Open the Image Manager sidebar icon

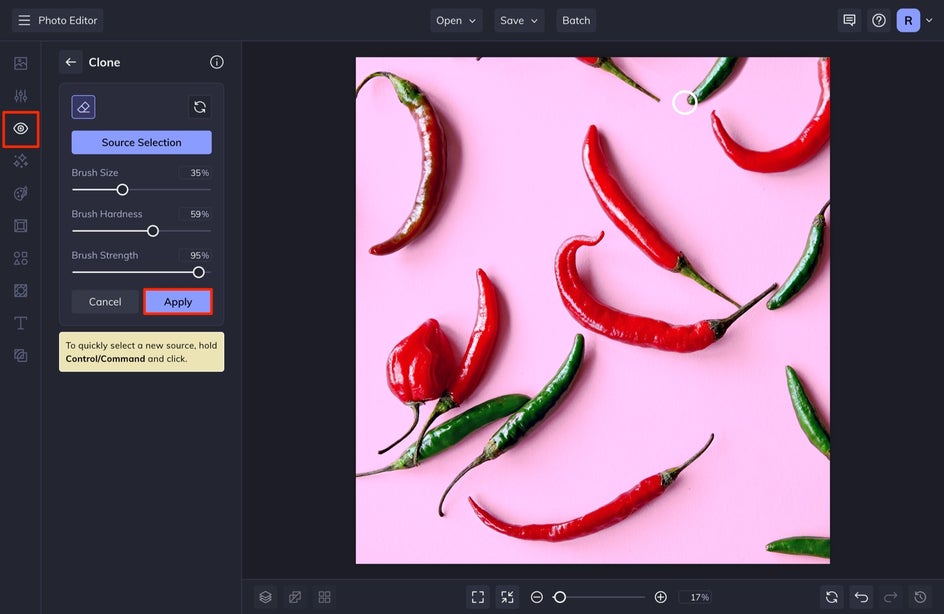click(x=20, y=63)
